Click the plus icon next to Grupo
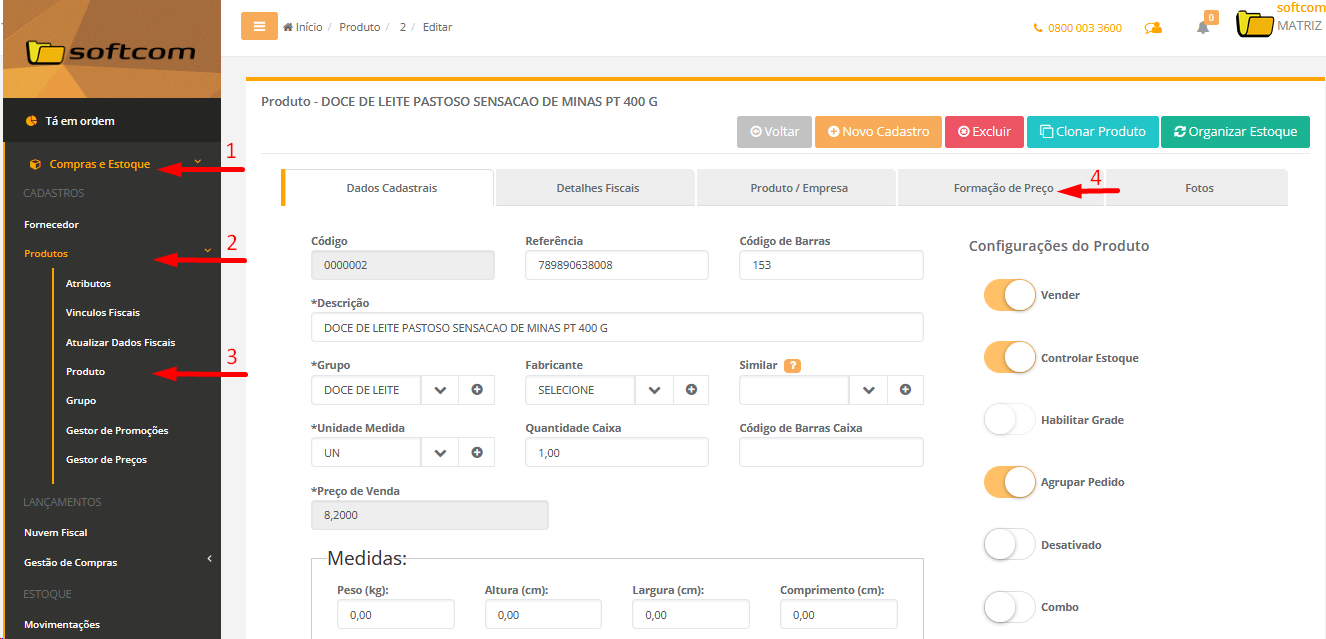 (x=477, y=390)
